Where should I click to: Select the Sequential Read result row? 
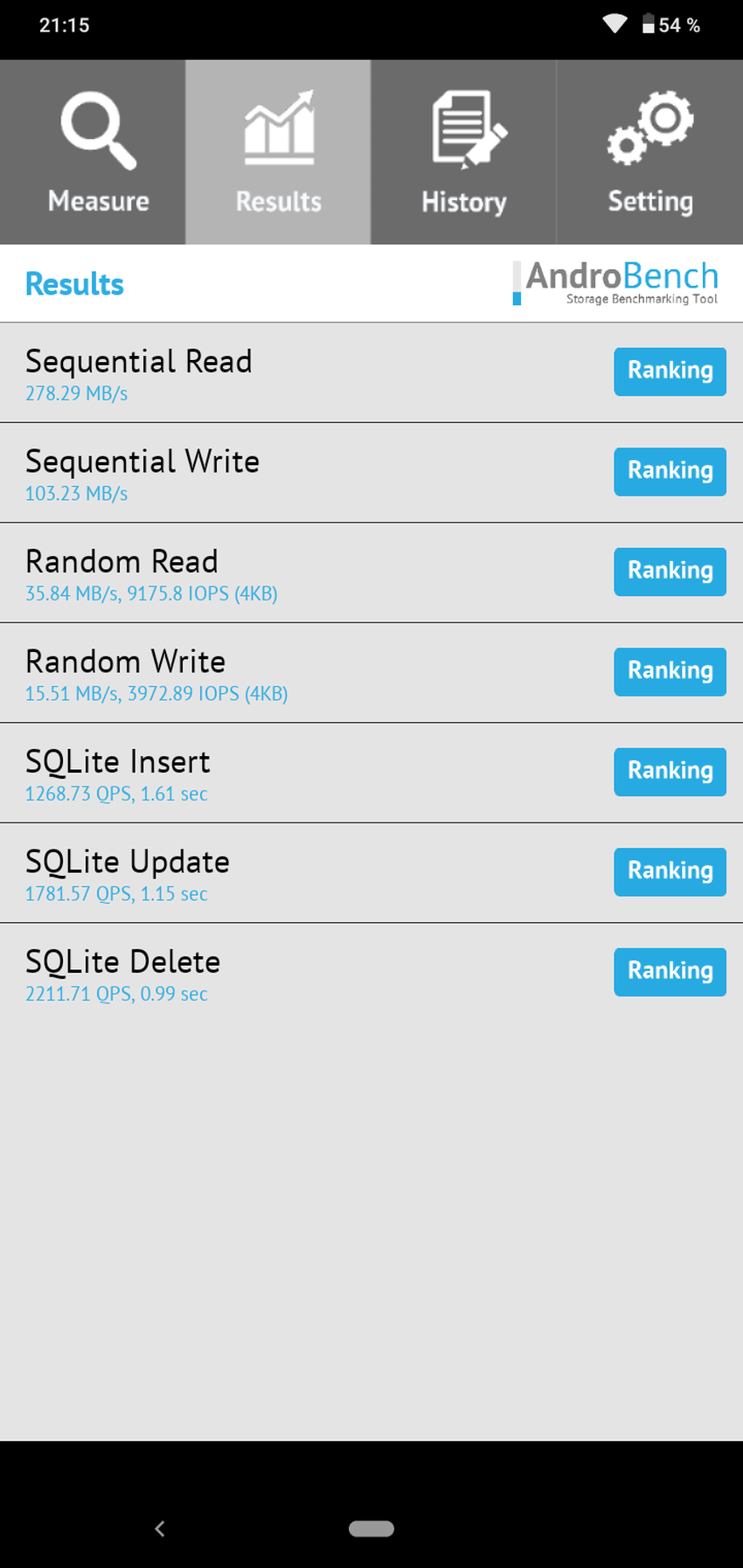[x=262, y=373]
